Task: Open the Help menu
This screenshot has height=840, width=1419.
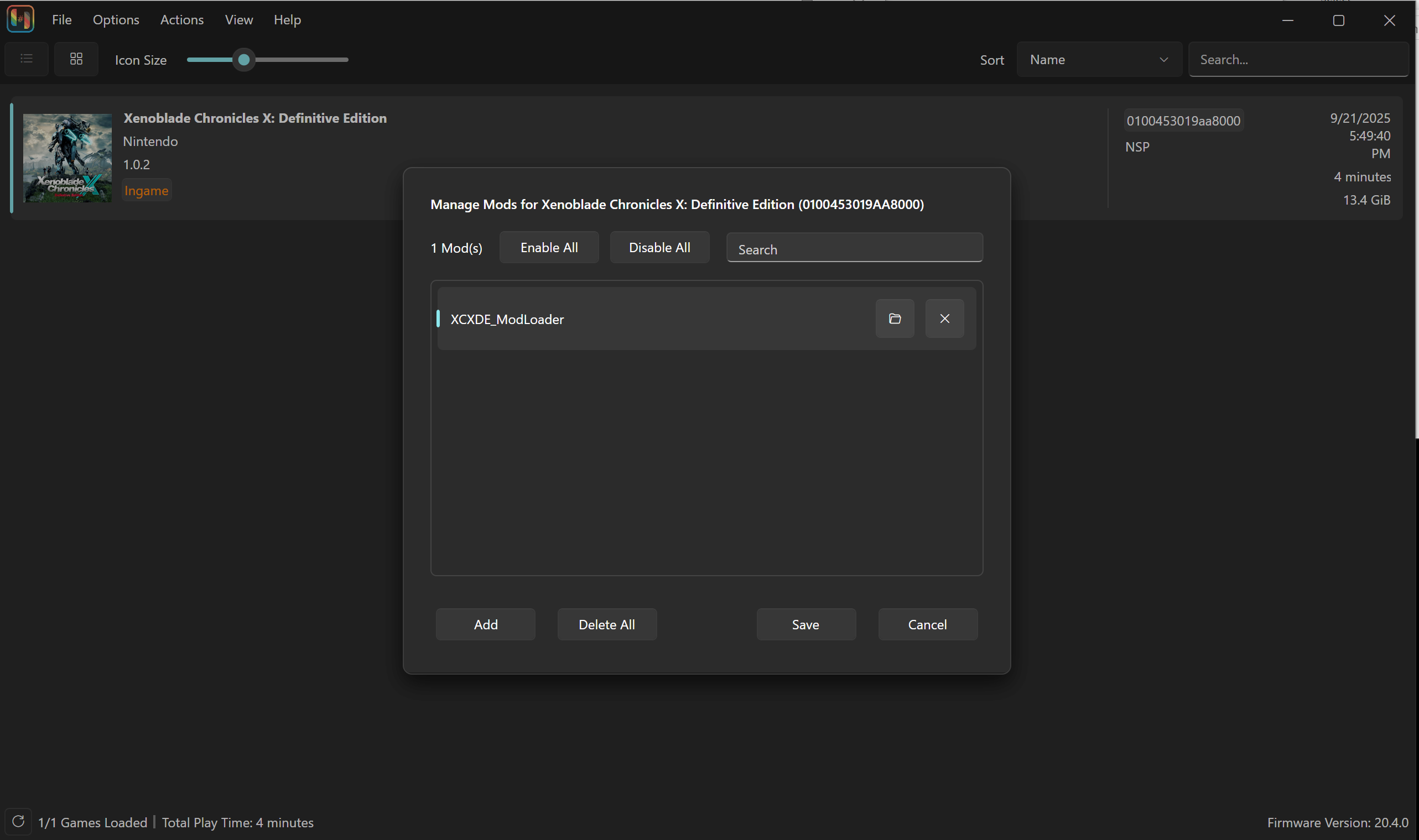Action: (x=287, y=20)
